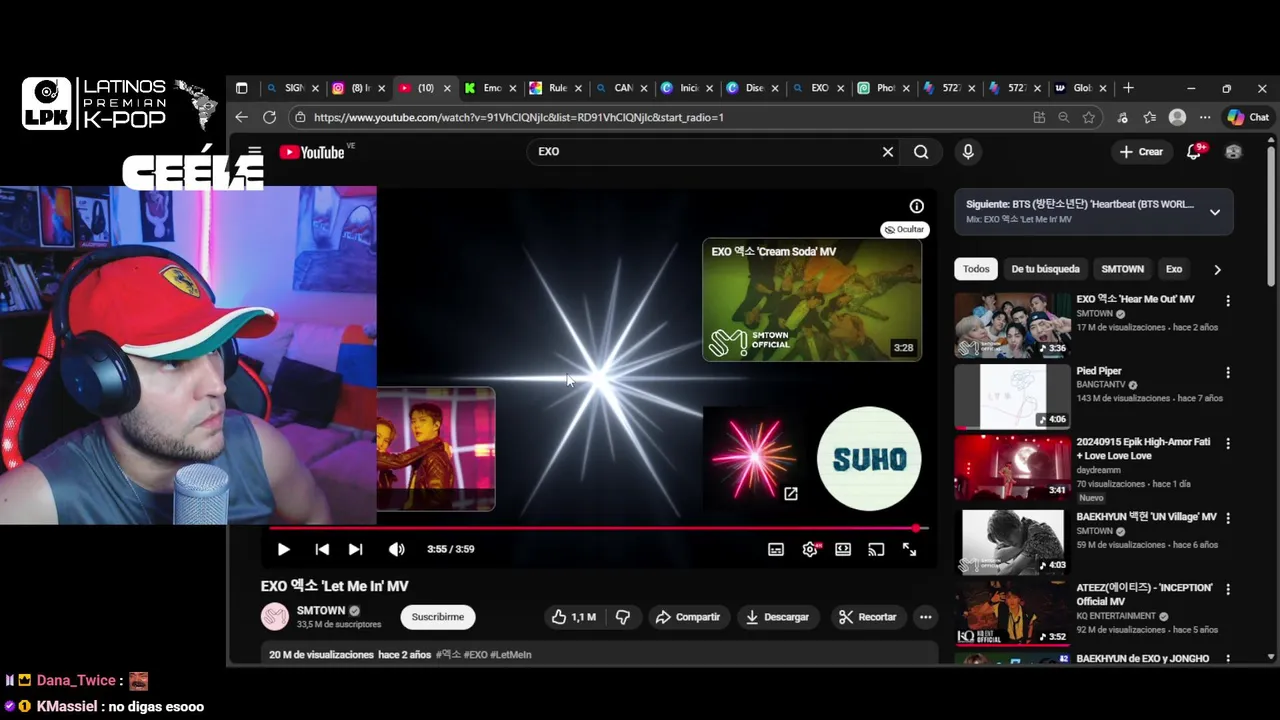Open ATEEZ INCEPTION video thumbnail
The height and width of the screenshot is (720, 1280).
1012,613
